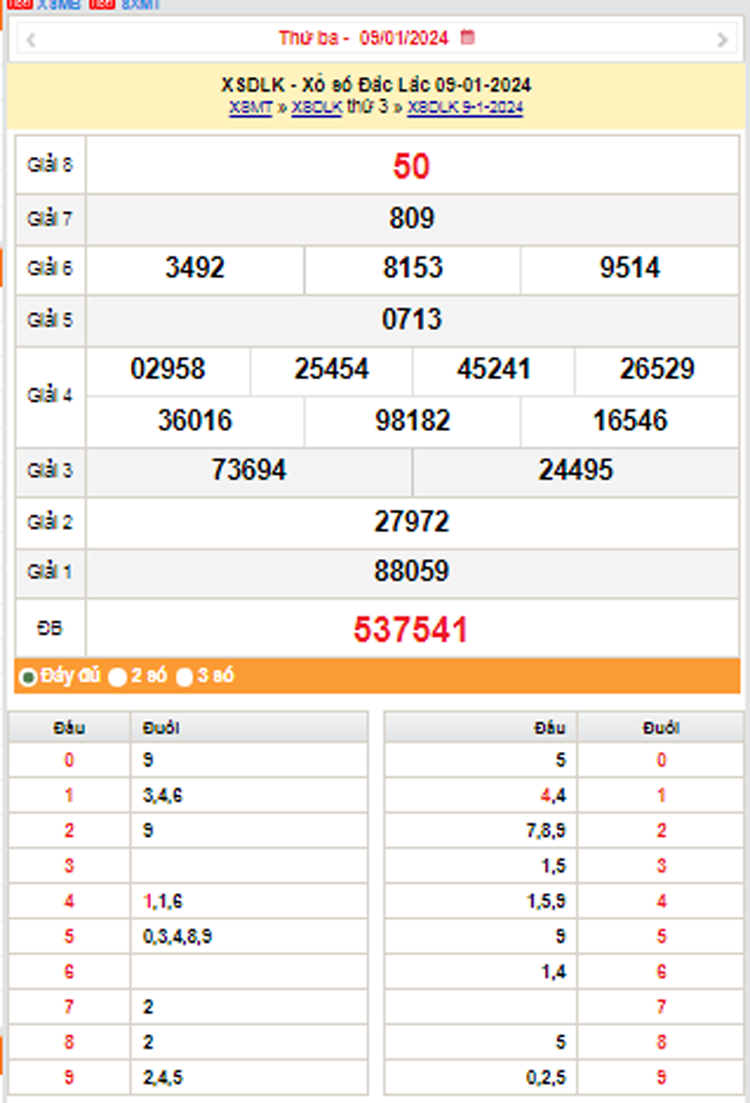Viewport: 750px width, 1103px height.
Task: Go to next day using right arrow
Action: click(722, 40)
